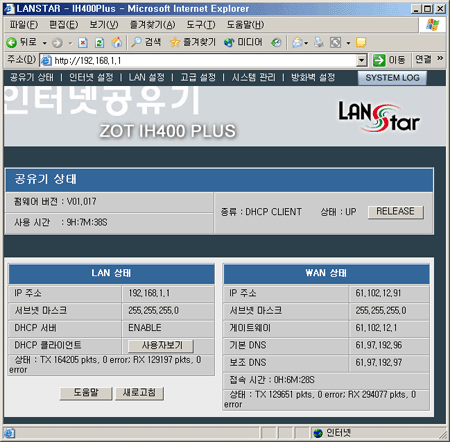Screen dimensions: 450x442
Task: Maximize the Internet Explorer window
Action: click(427, 9)
